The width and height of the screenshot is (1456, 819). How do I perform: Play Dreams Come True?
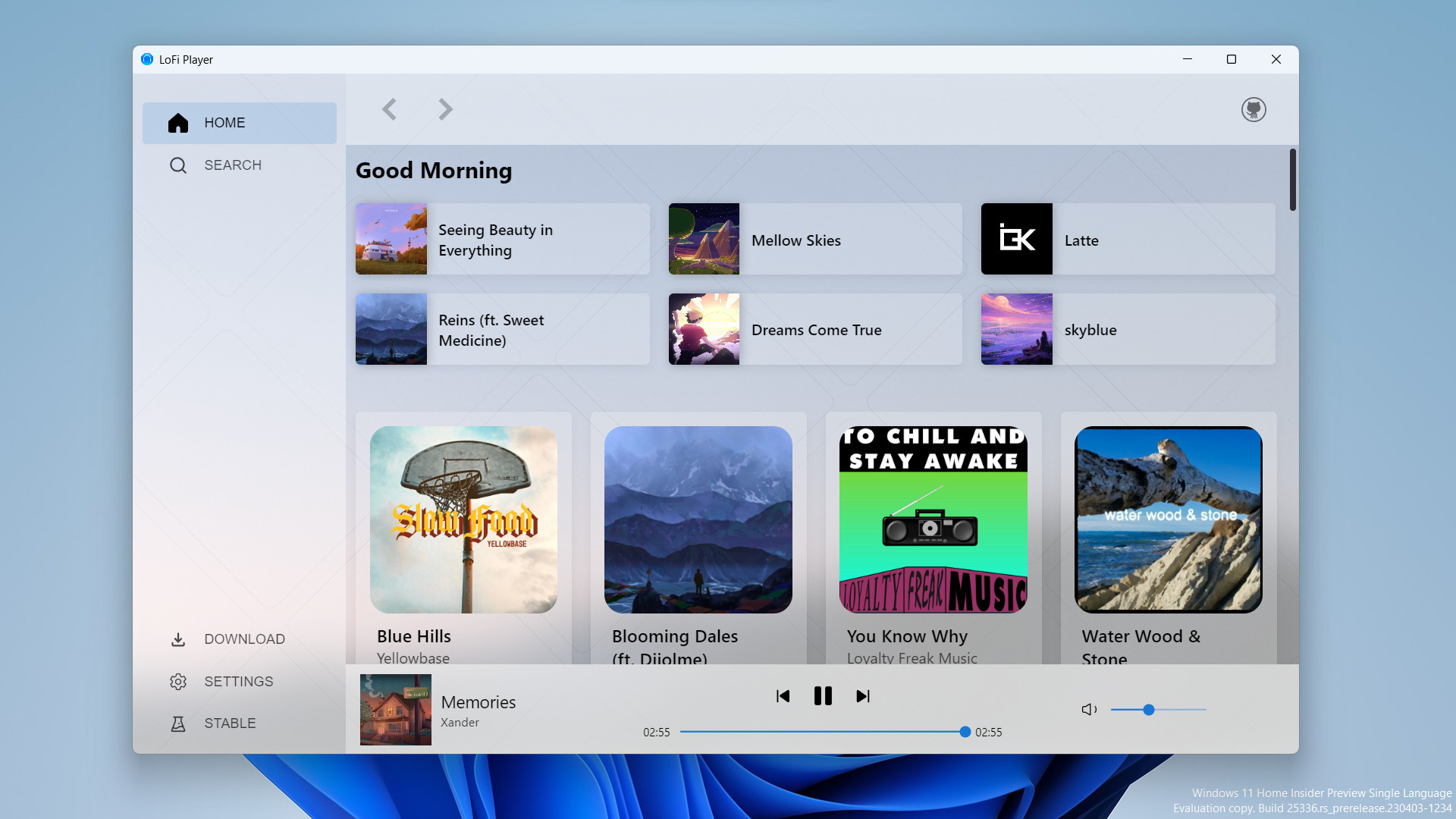tap(815, 329)
